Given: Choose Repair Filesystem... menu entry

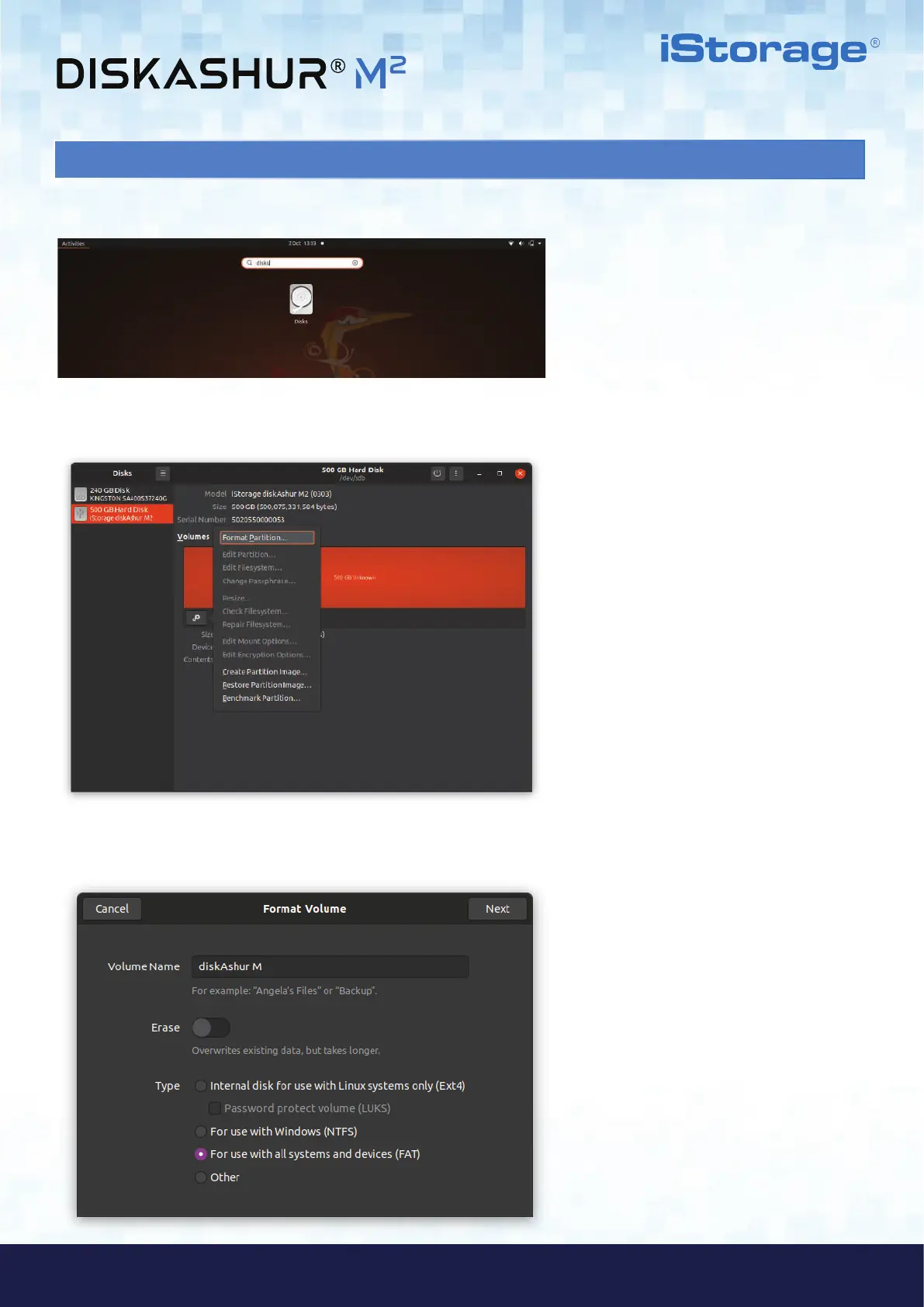Looking at the screenshot, I should (256, 625).
